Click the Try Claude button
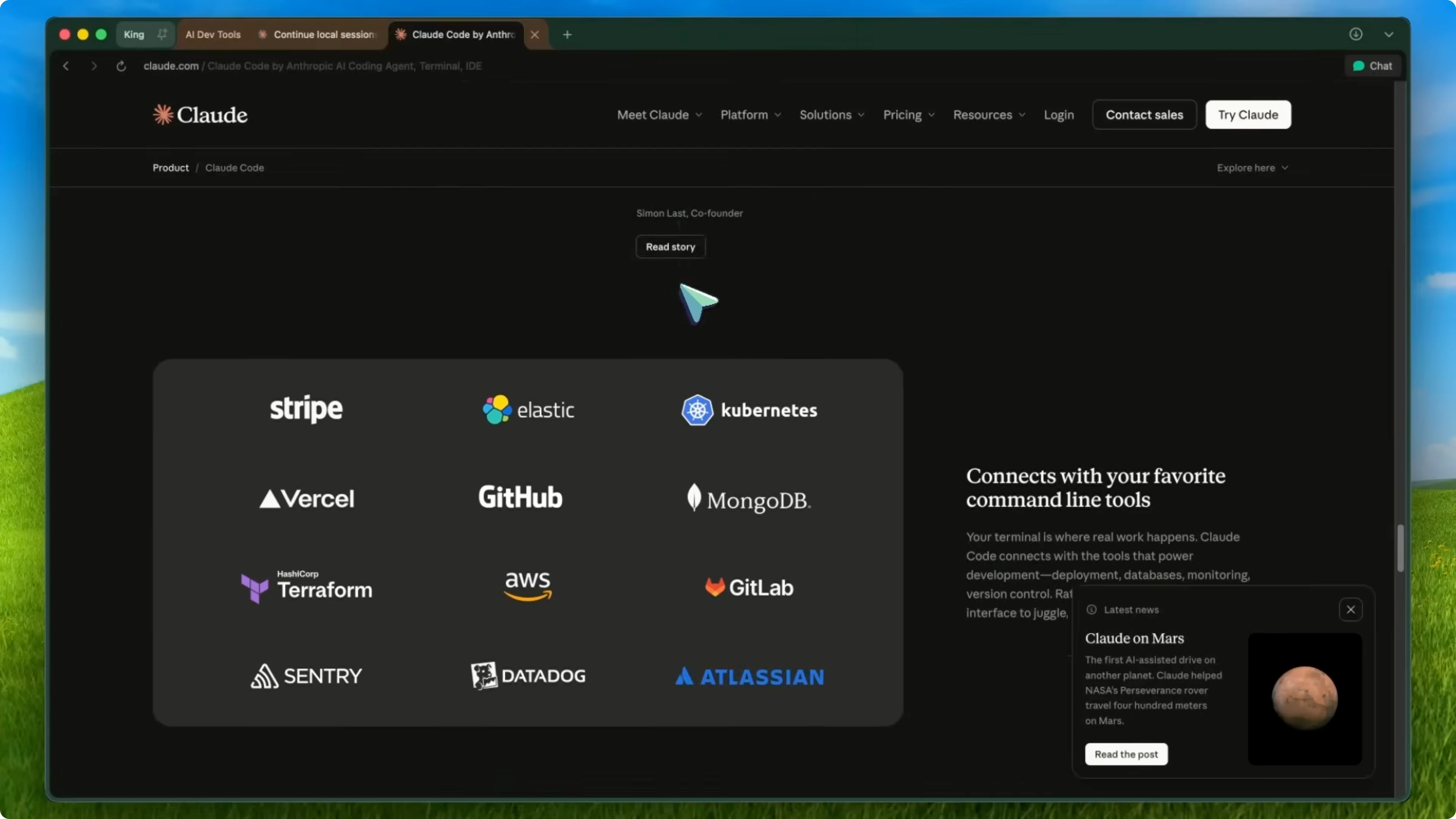 click(x=1248, y=114)
